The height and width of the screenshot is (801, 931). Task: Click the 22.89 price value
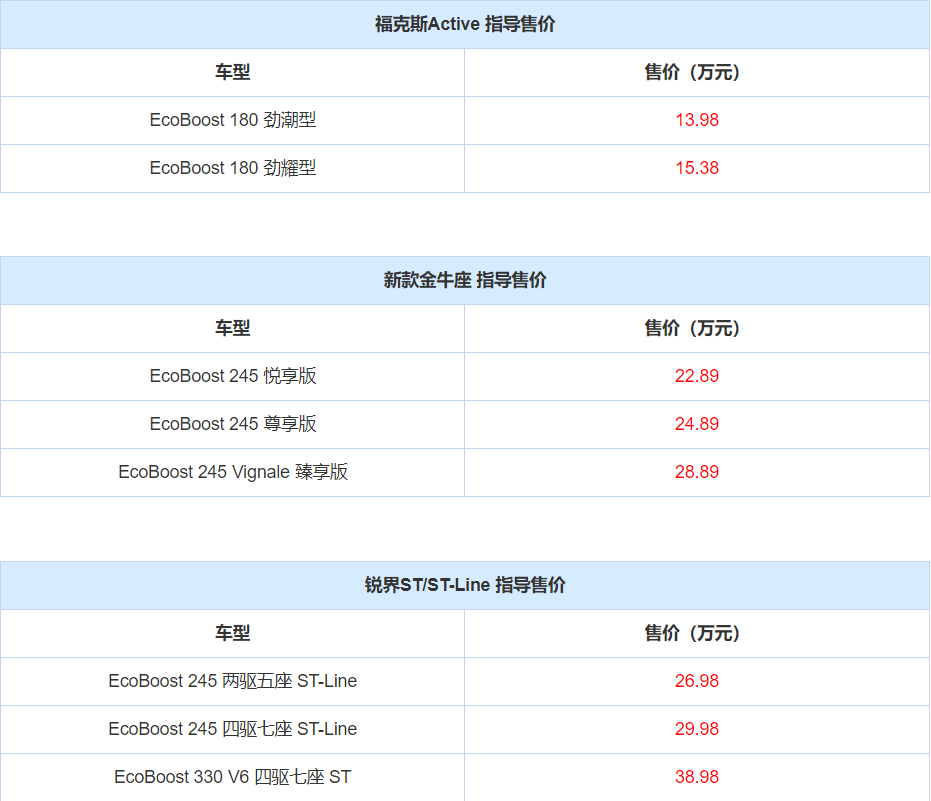[x=697, y=376]
